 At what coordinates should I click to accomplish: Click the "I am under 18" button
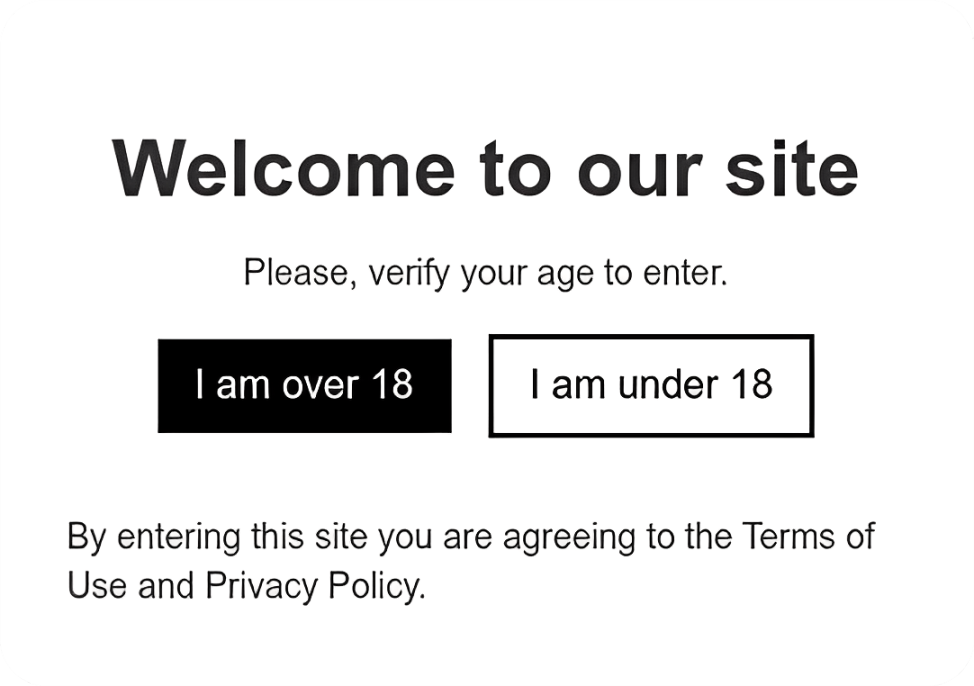tap(651, 385)
